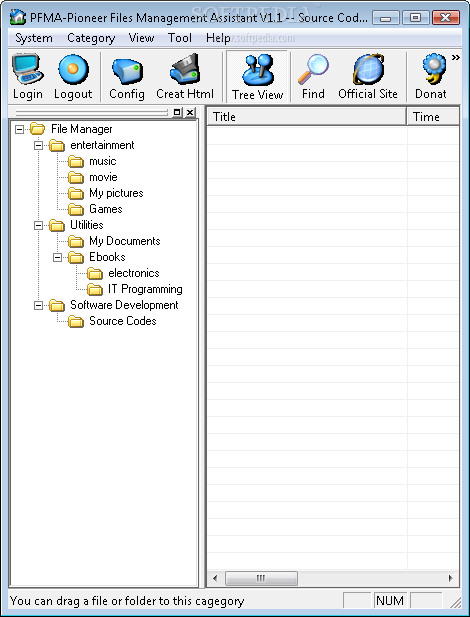Select the movie folder icon
Viewport: 470px width, 617px height.
76,177
